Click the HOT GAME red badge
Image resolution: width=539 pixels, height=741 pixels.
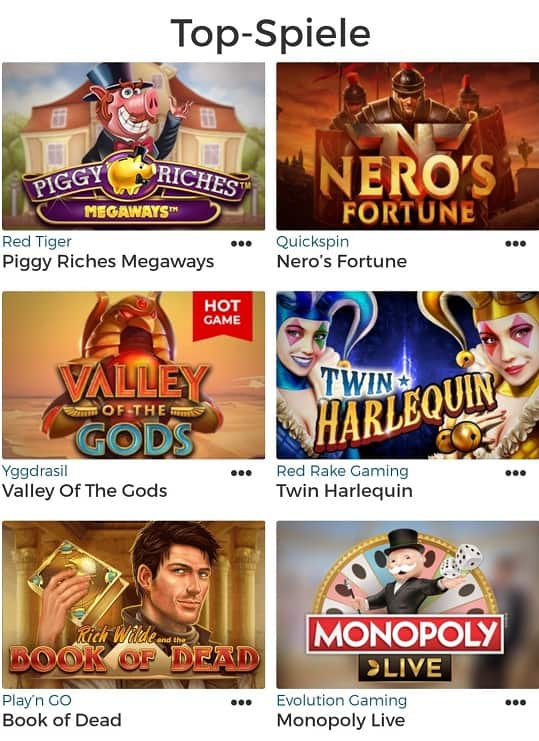pyautogui.click(x=222, y=315)
